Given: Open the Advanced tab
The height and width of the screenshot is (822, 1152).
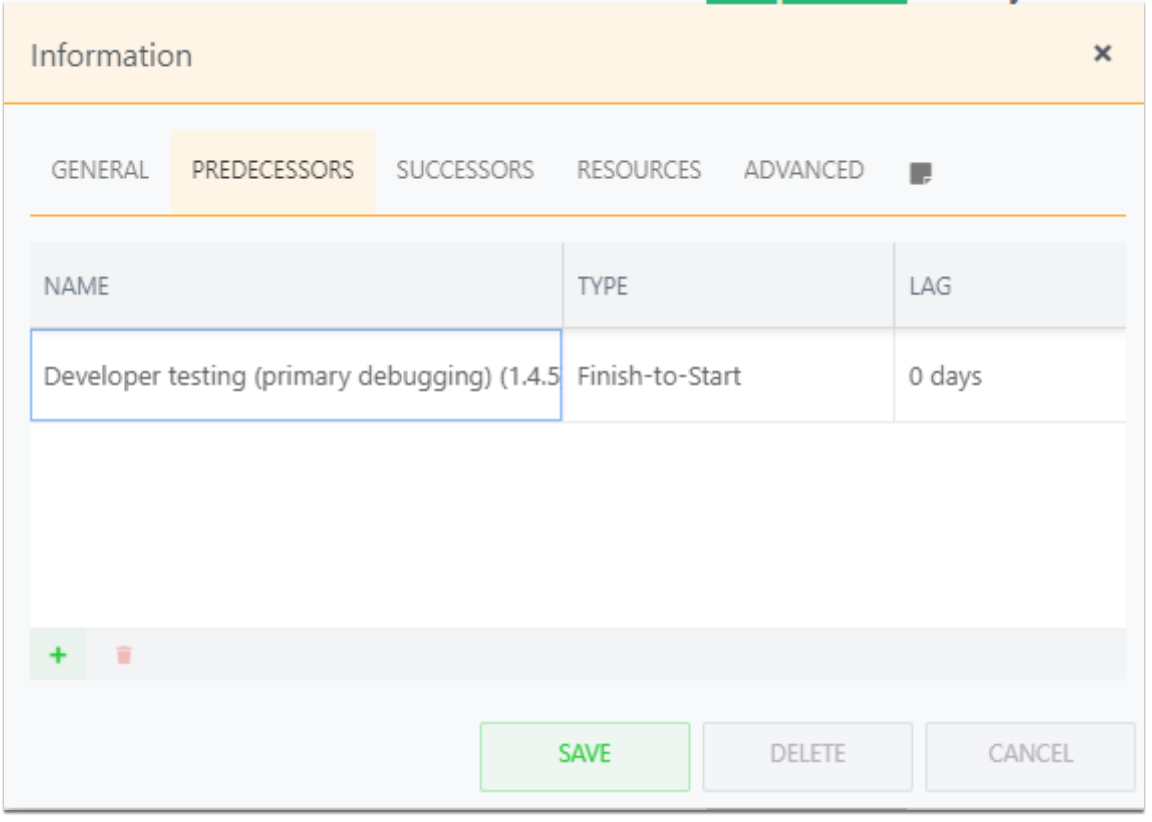Looking at the screenshot, I should pos(804,170).
